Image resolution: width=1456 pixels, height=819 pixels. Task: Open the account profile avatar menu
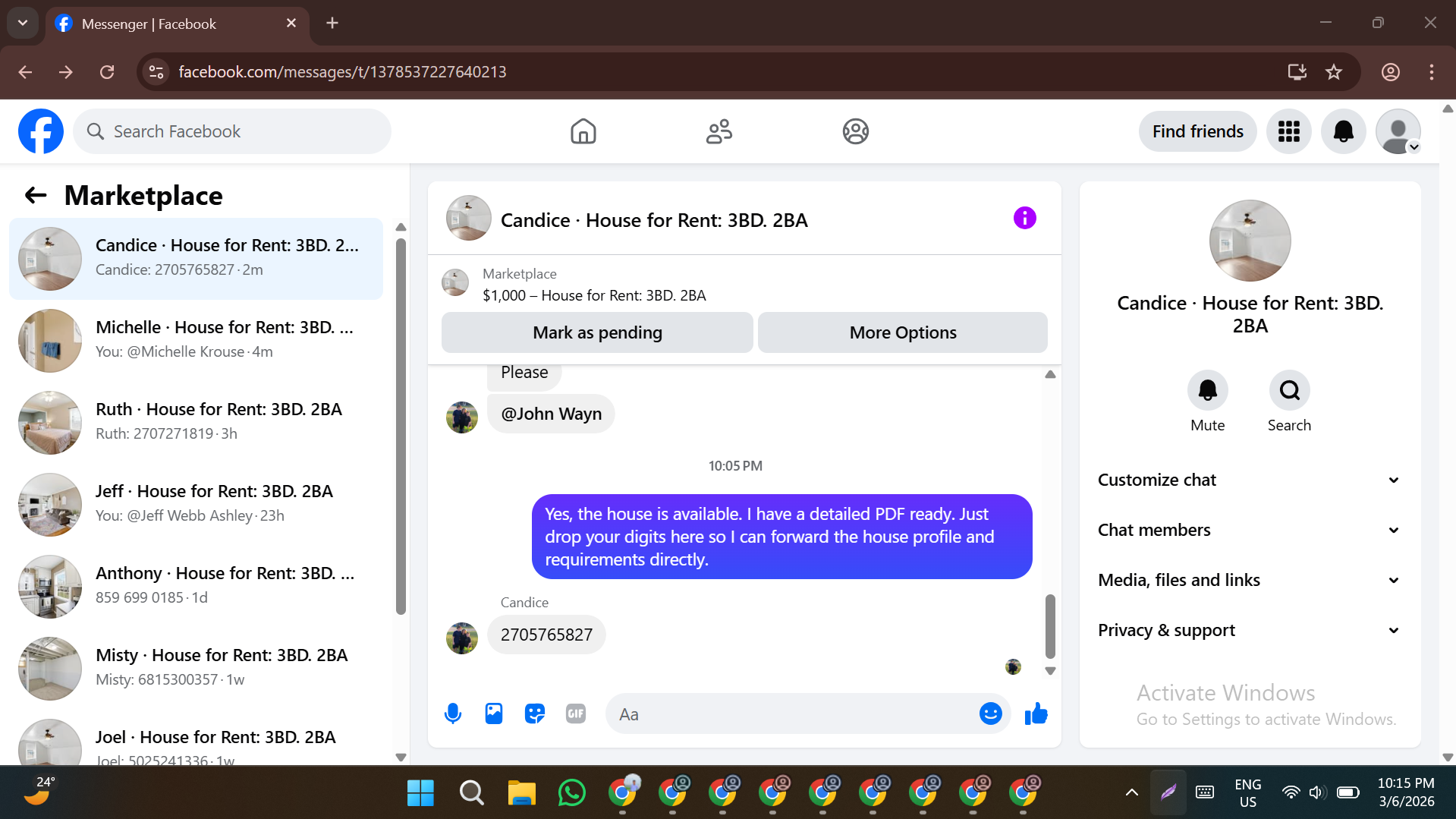coord(1398,131)
